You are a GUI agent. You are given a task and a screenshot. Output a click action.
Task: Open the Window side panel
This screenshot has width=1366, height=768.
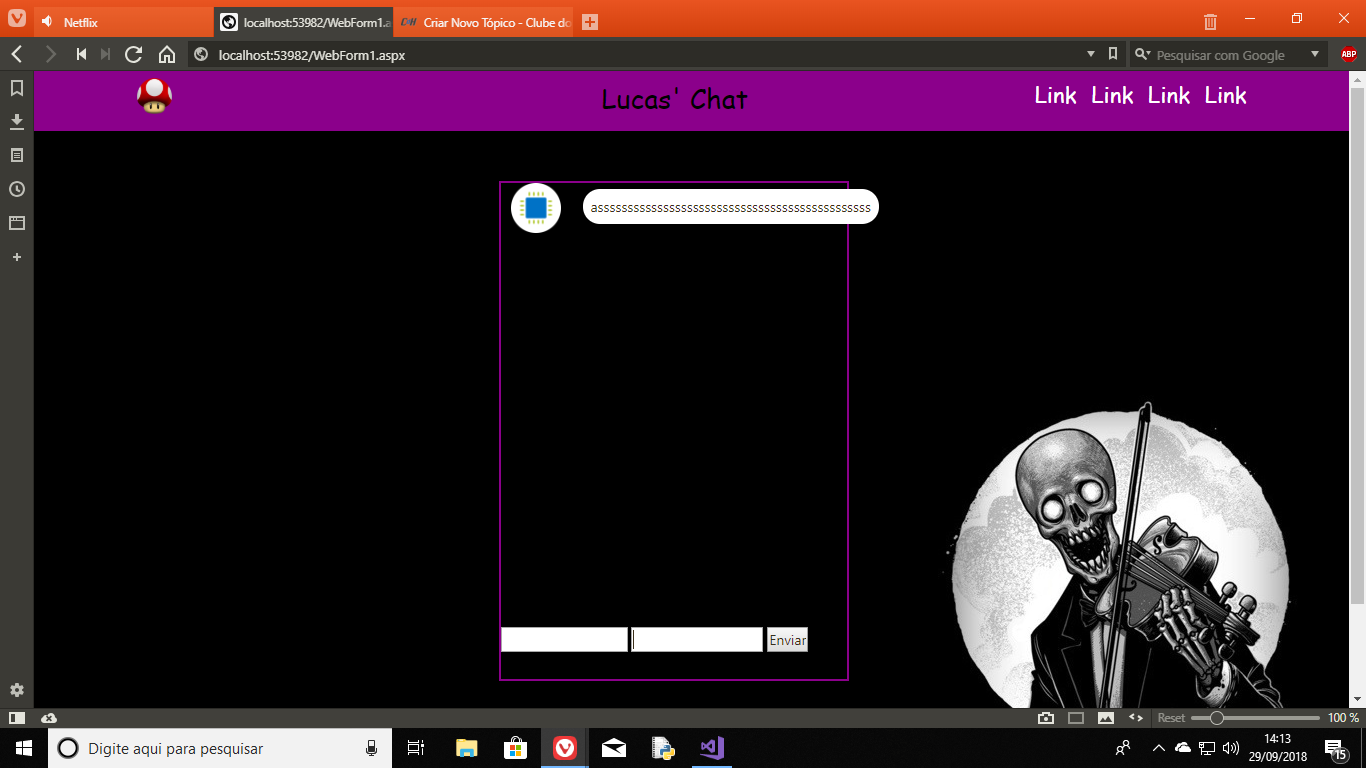(x=17, y=223)
